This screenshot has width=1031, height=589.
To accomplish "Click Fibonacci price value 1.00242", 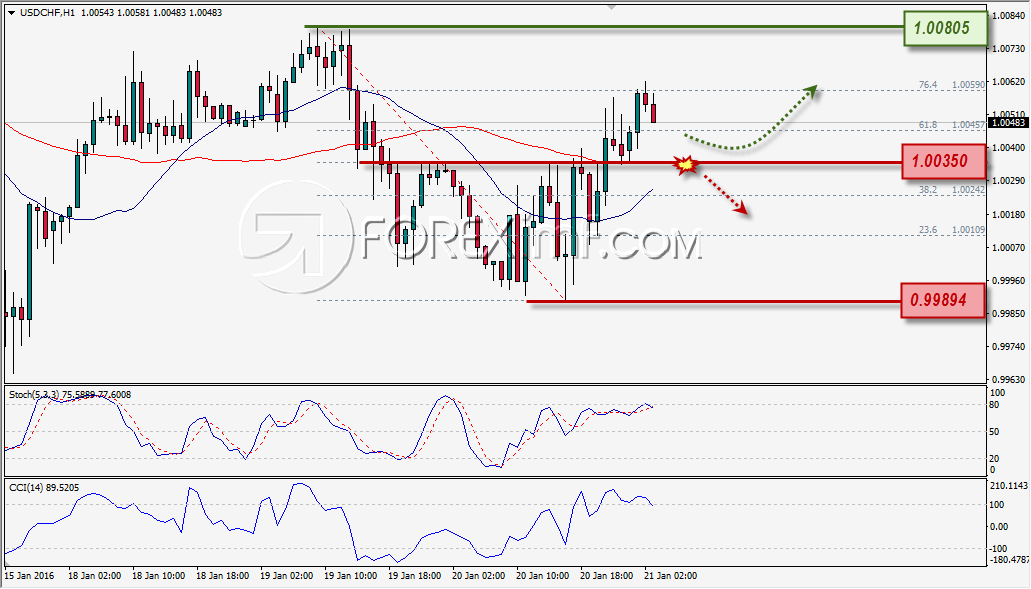I will [x=969, y=189].
